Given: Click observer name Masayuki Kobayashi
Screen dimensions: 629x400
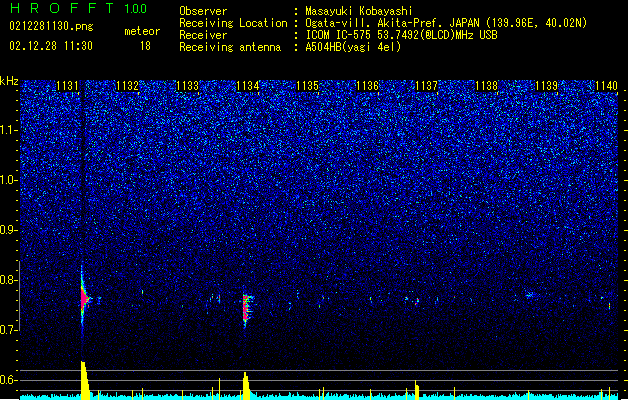Looking at the screenshot, I should coord(359,11).
